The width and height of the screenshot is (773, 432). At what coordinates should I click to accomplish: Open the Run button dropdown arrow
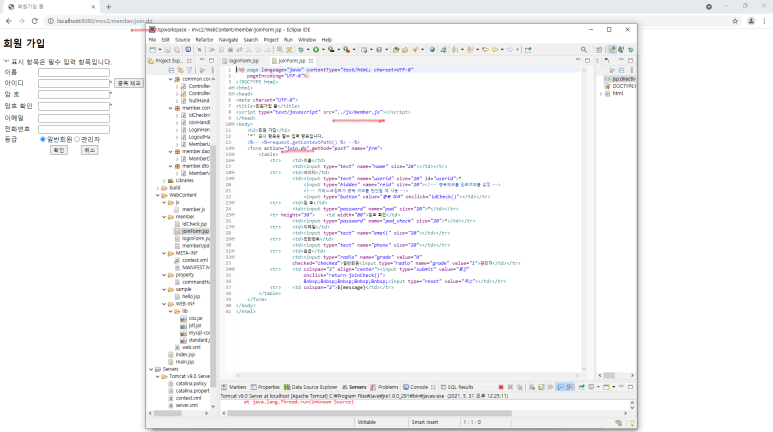click(x=323, y=50)
